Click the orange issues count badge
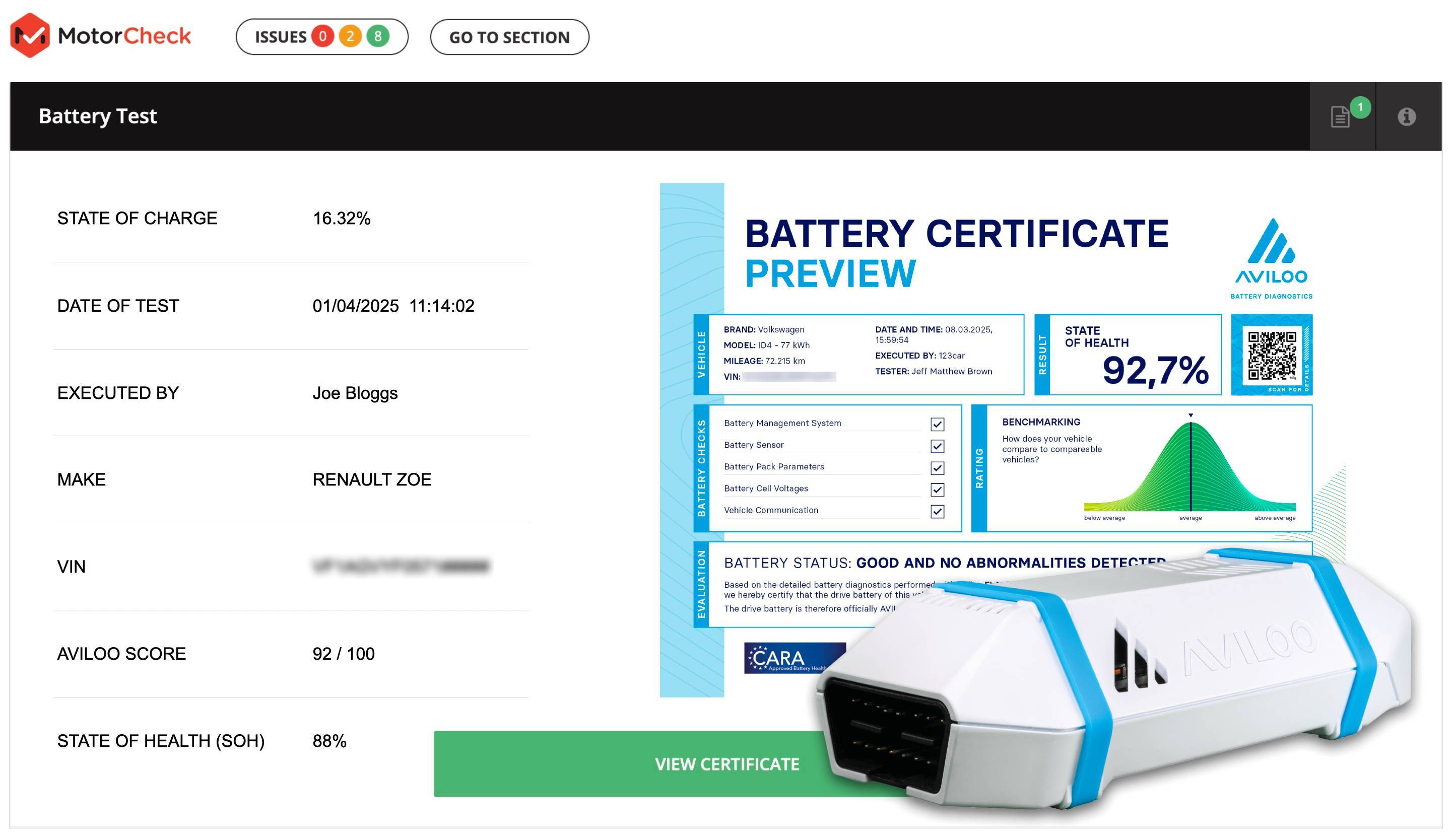 pyautogui.click(x=350, y=37)
